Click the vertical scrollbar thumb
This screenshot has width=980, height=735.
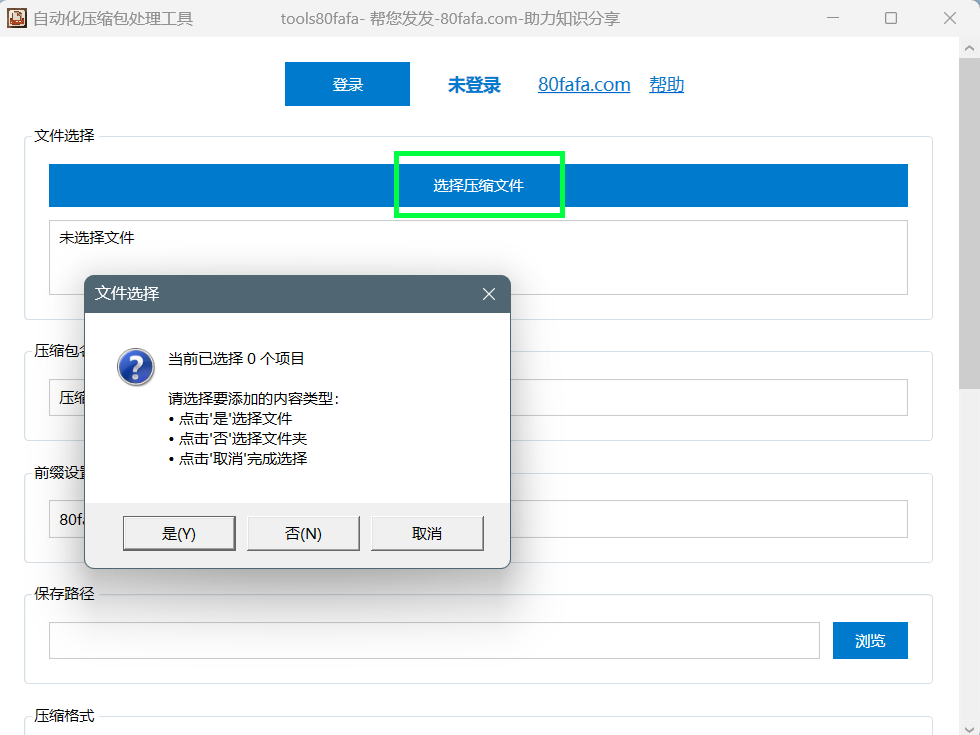[x=969, y=220]
